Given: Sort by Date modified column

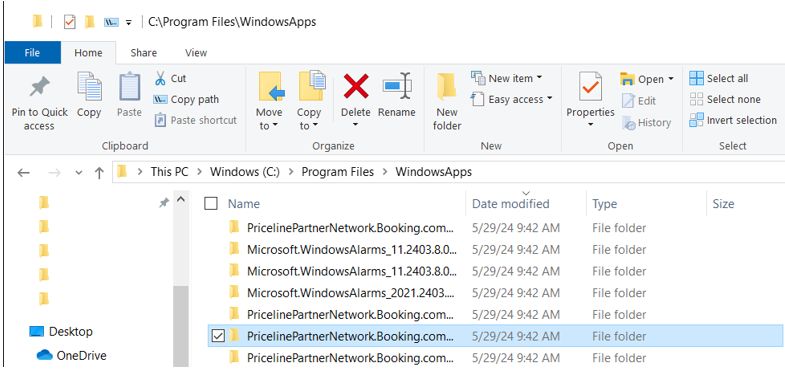Looking at the screenshot, I should pyautogui.click(x=511, y=204).
